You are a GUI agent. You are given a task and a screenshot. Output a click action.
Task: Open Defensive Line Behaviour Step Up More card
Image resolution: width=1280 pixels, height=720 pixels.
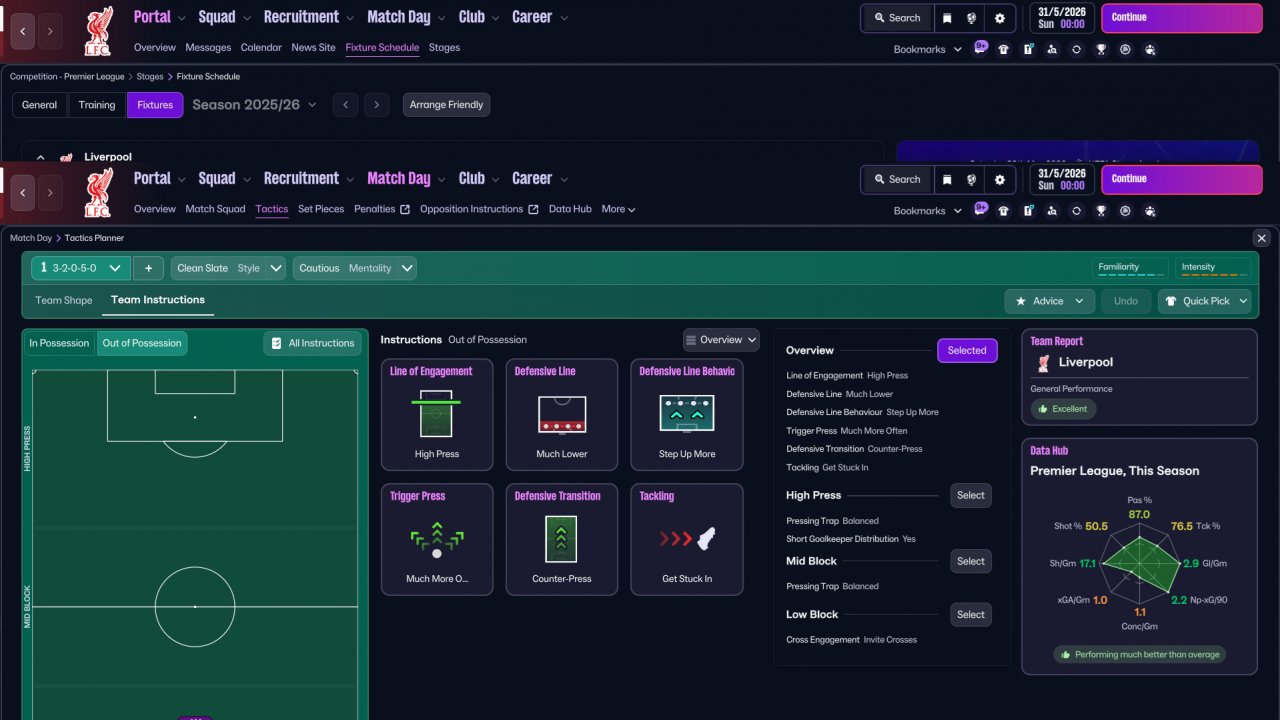[x=687, y=415]
